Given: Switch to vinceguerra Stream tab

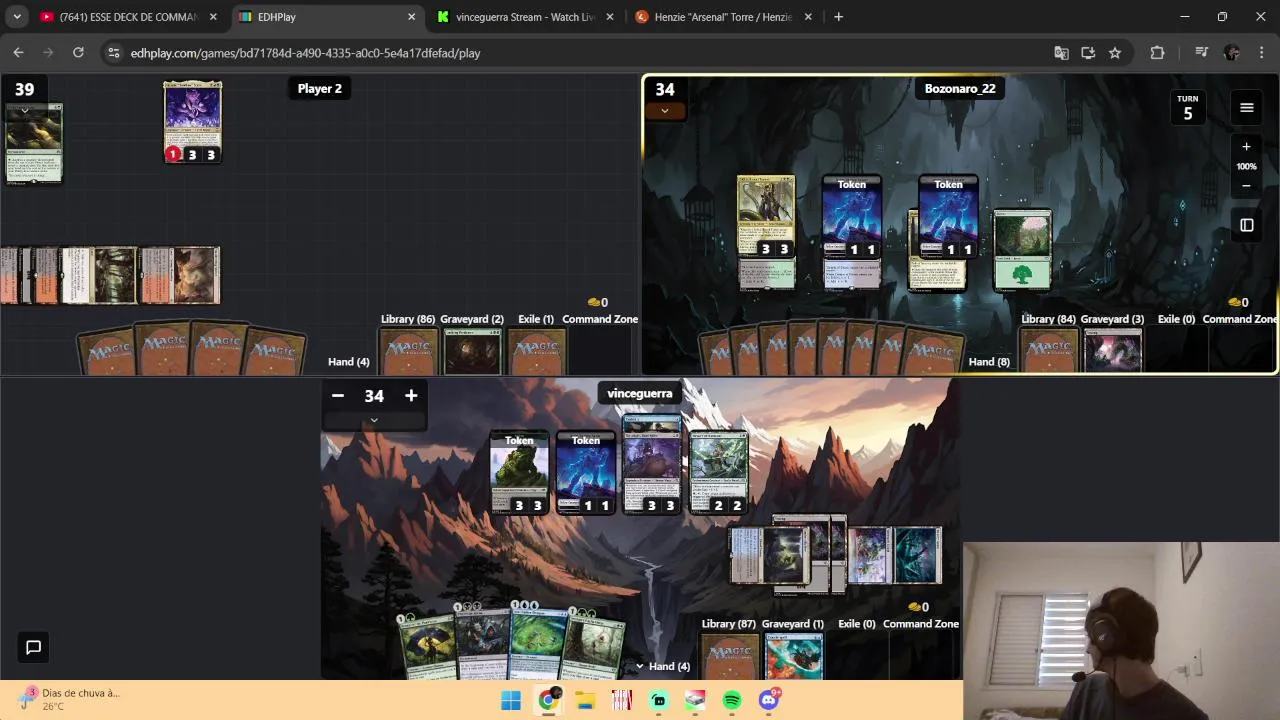Looking at the screenshot, I should (x=525, y=17).
